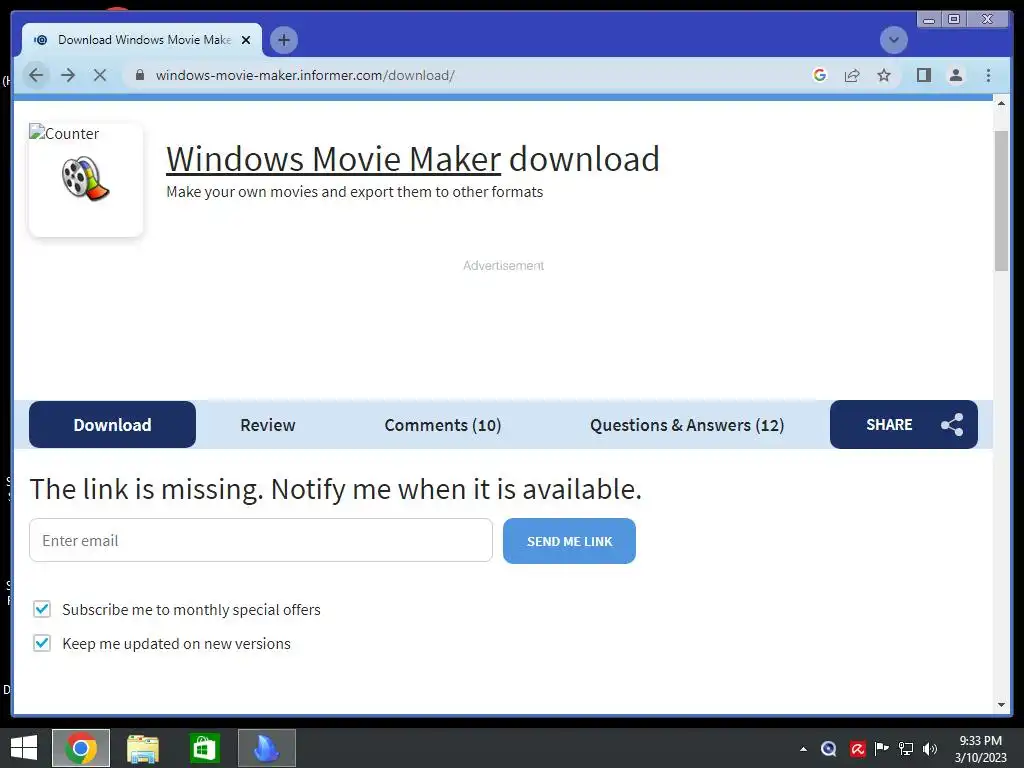Image resolution: width=1024 pixels, height=768 pixels.
Task: Select the Download tab
Action: tap(112, 424)
